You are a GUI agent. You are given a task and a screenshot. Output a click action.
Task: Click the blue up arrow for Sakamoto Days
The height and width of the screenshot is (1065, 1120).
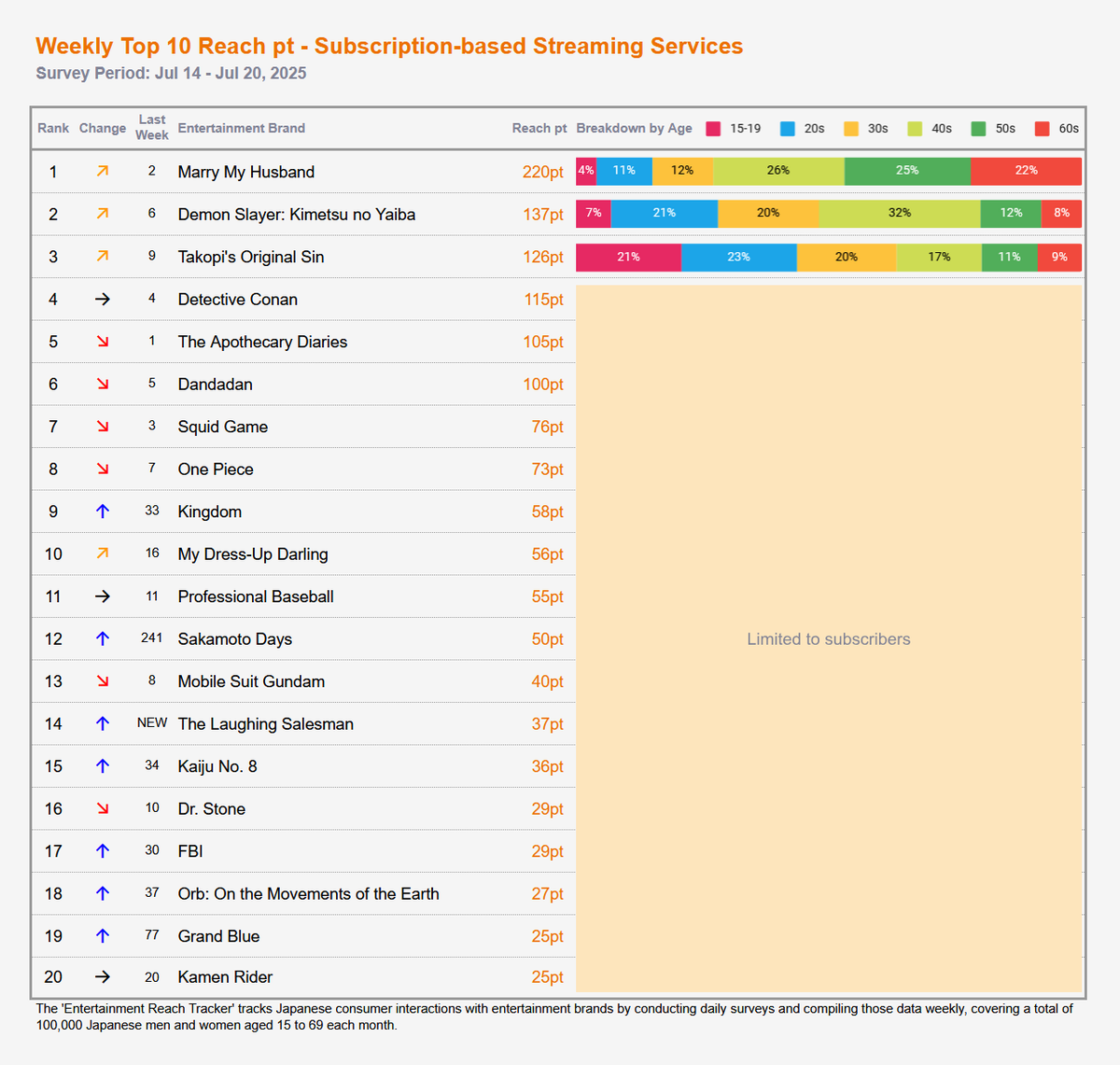(103, 638)
